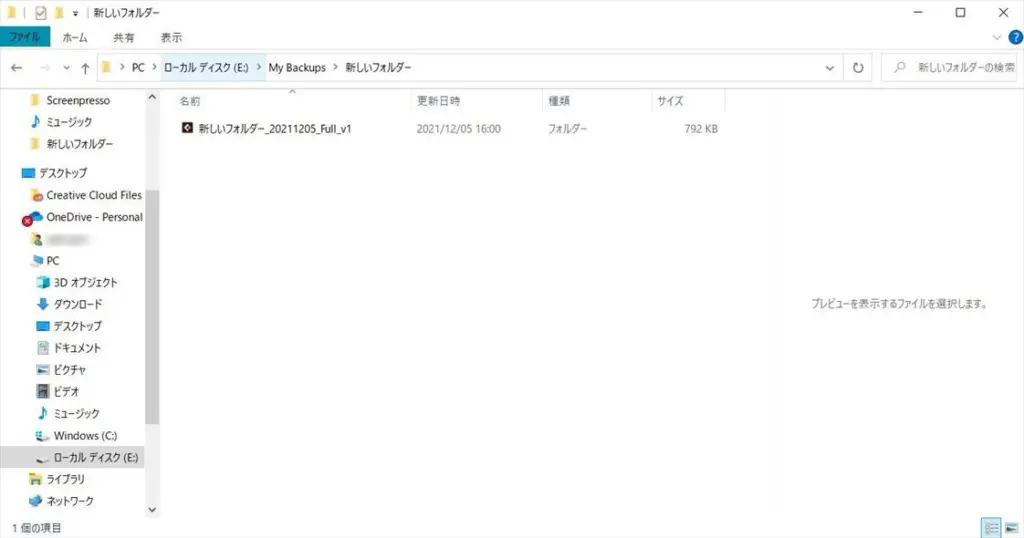This screenshot has width=1024, height=538.
Task: Switch to the ホーム ribbon tab
Action: click(x=74, y=37)
